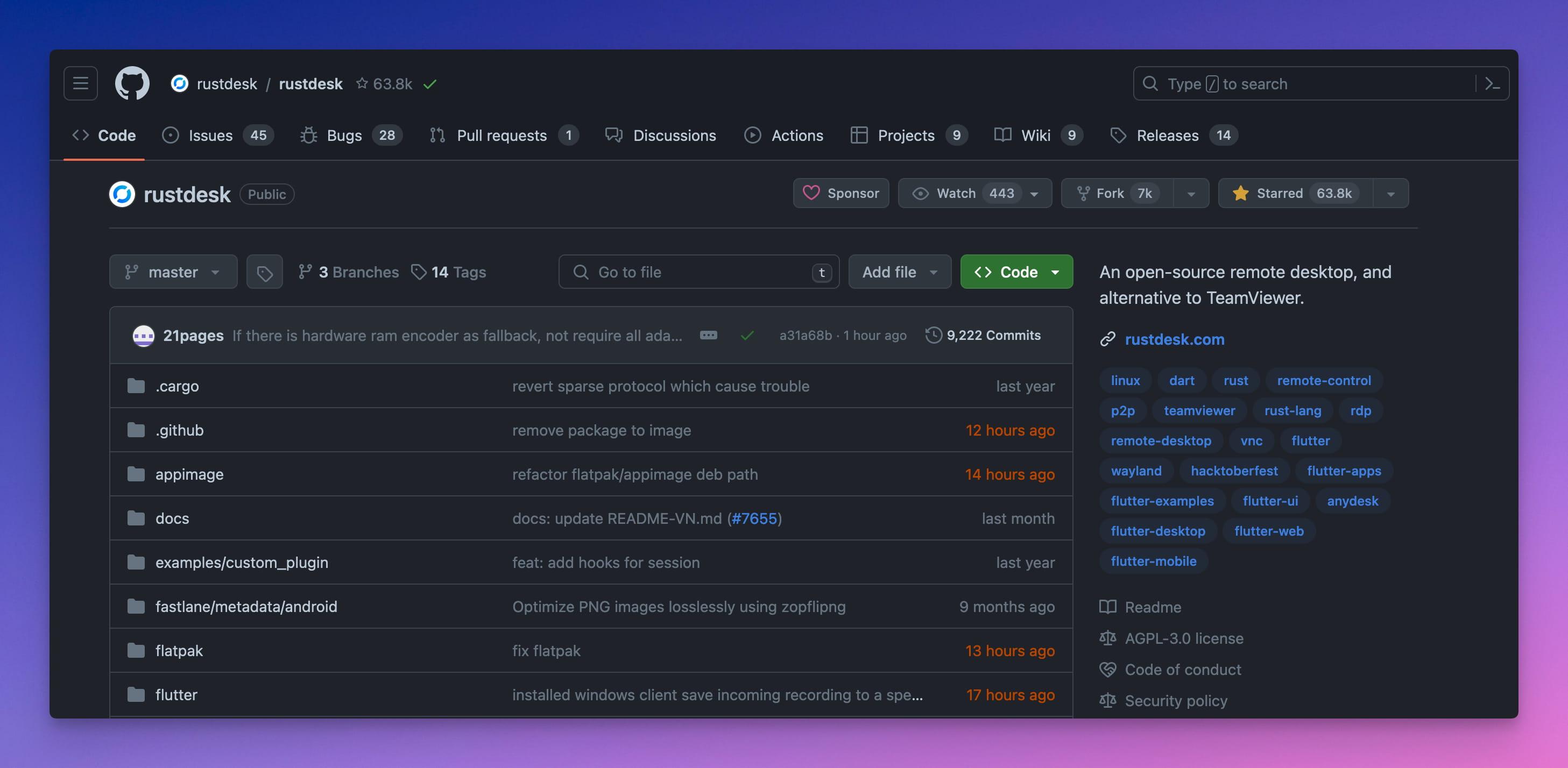1568x768 pixels.
Task: Open the green Code dropdown
Action: (1016, 272)
